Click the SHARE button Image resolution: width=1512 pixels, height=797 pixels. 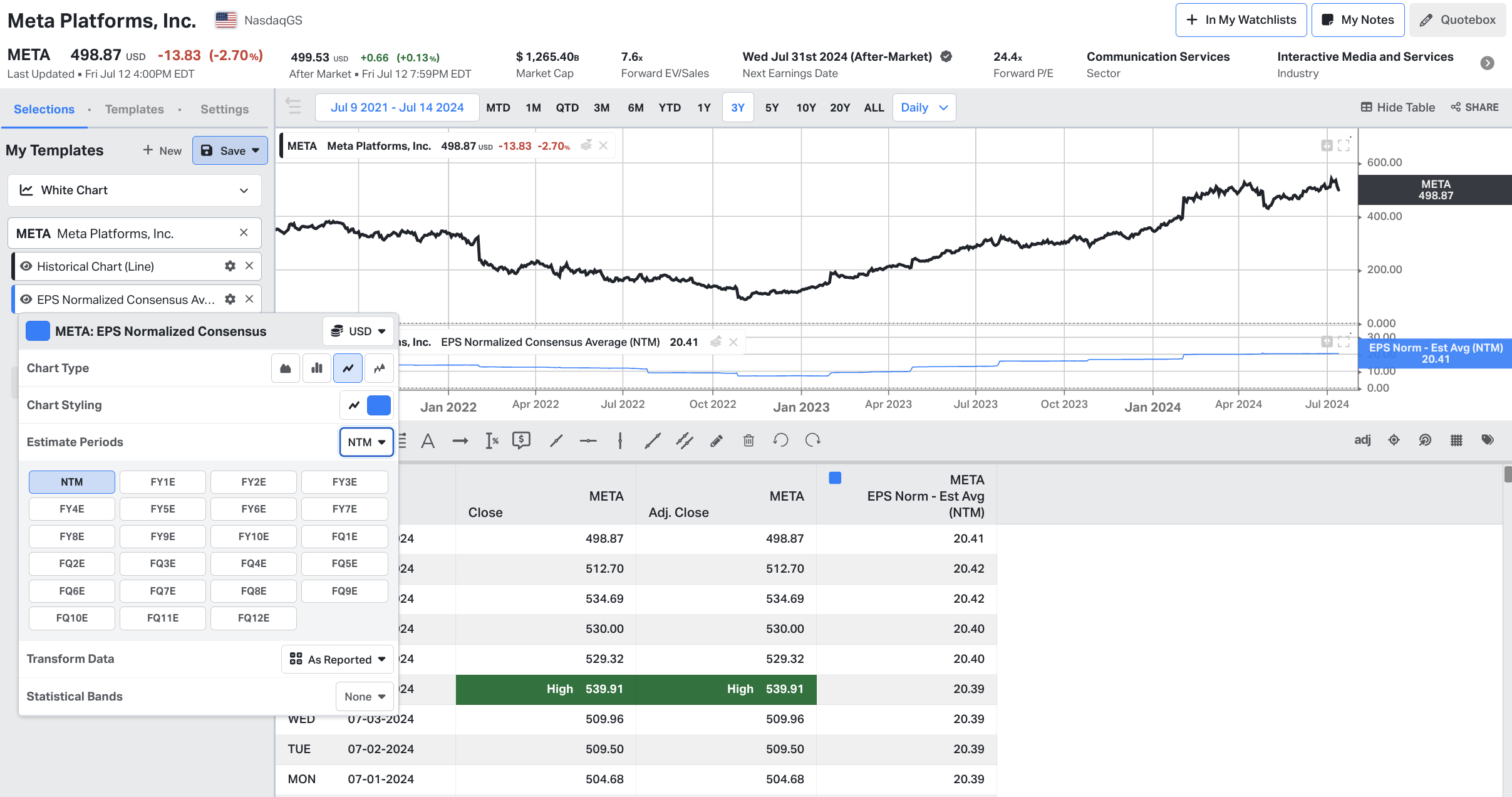[x=1475, y=107]
